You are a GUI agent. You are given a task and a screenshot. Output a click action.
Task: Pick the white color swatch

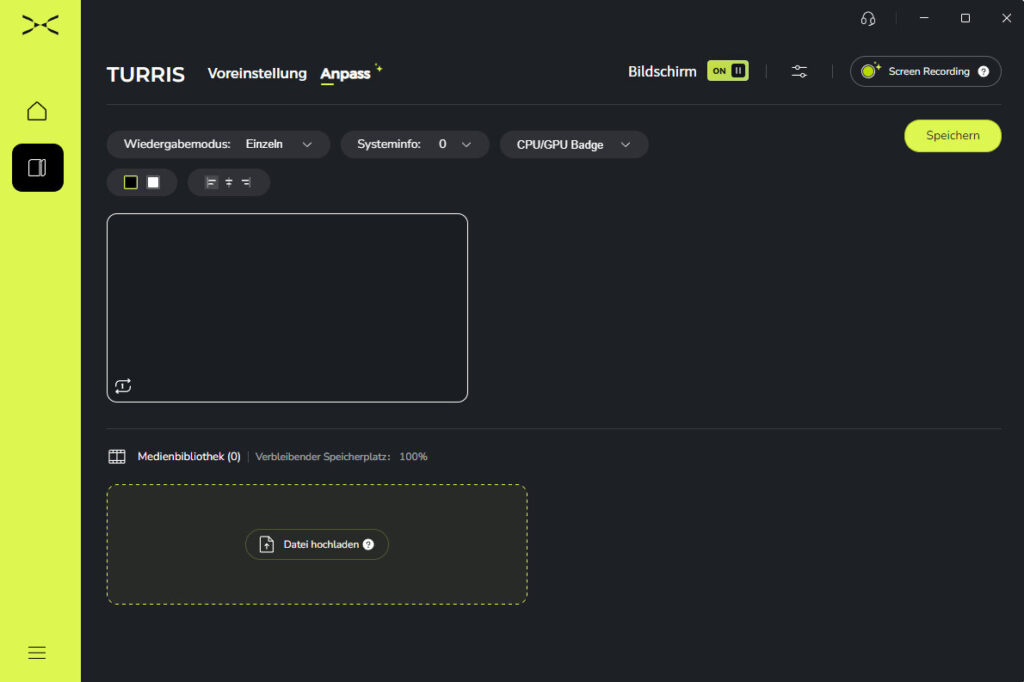coord(153,182)
